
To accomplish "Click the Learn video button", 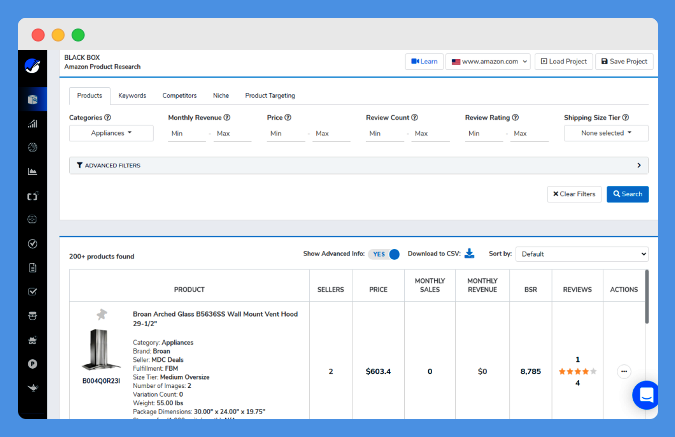I will pos(424,62).
